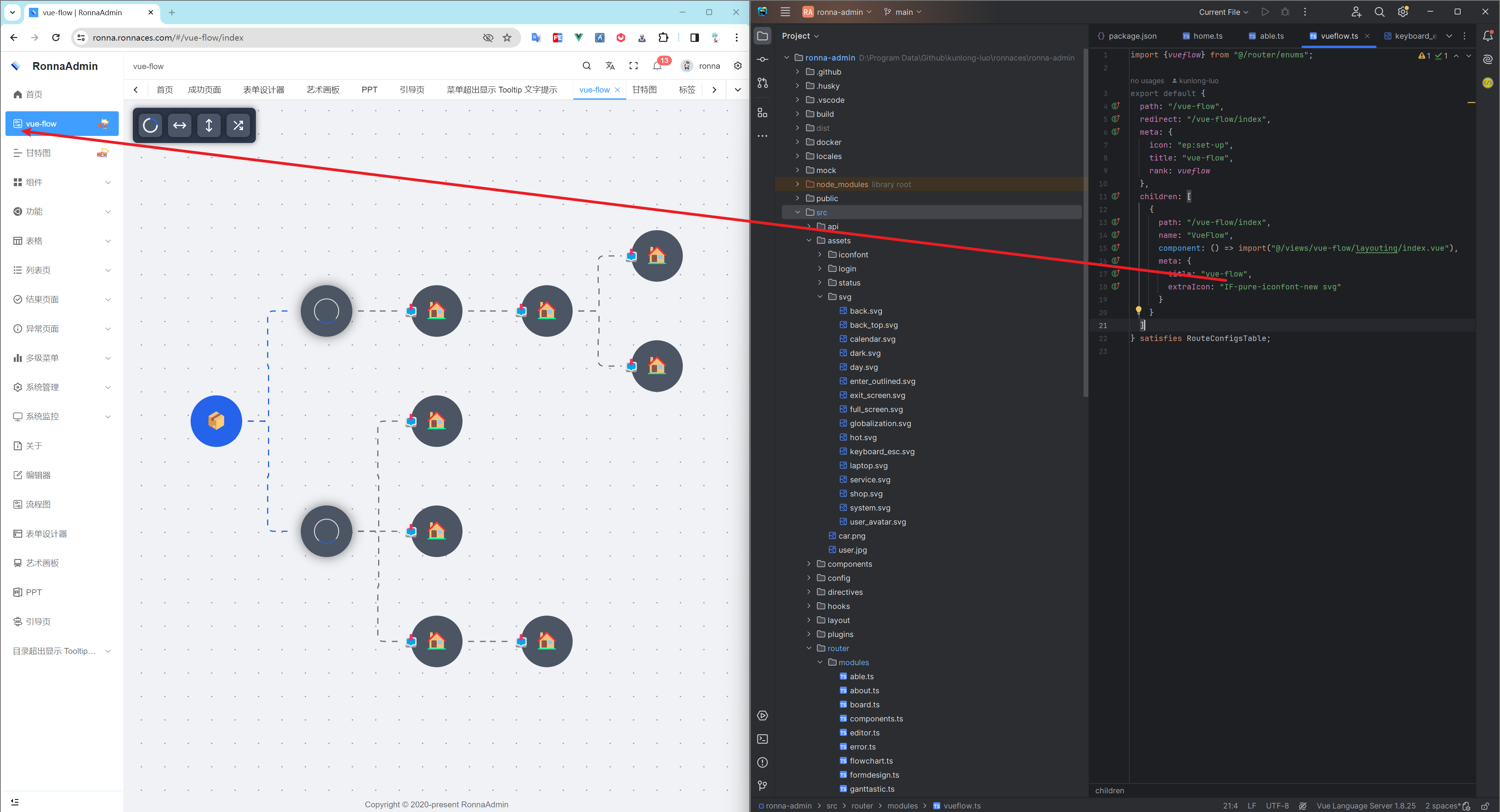This screenshot has width=1500, height=812.
Task: Apply vertical layout in the vue-flow toolbar
Action: 209,125
